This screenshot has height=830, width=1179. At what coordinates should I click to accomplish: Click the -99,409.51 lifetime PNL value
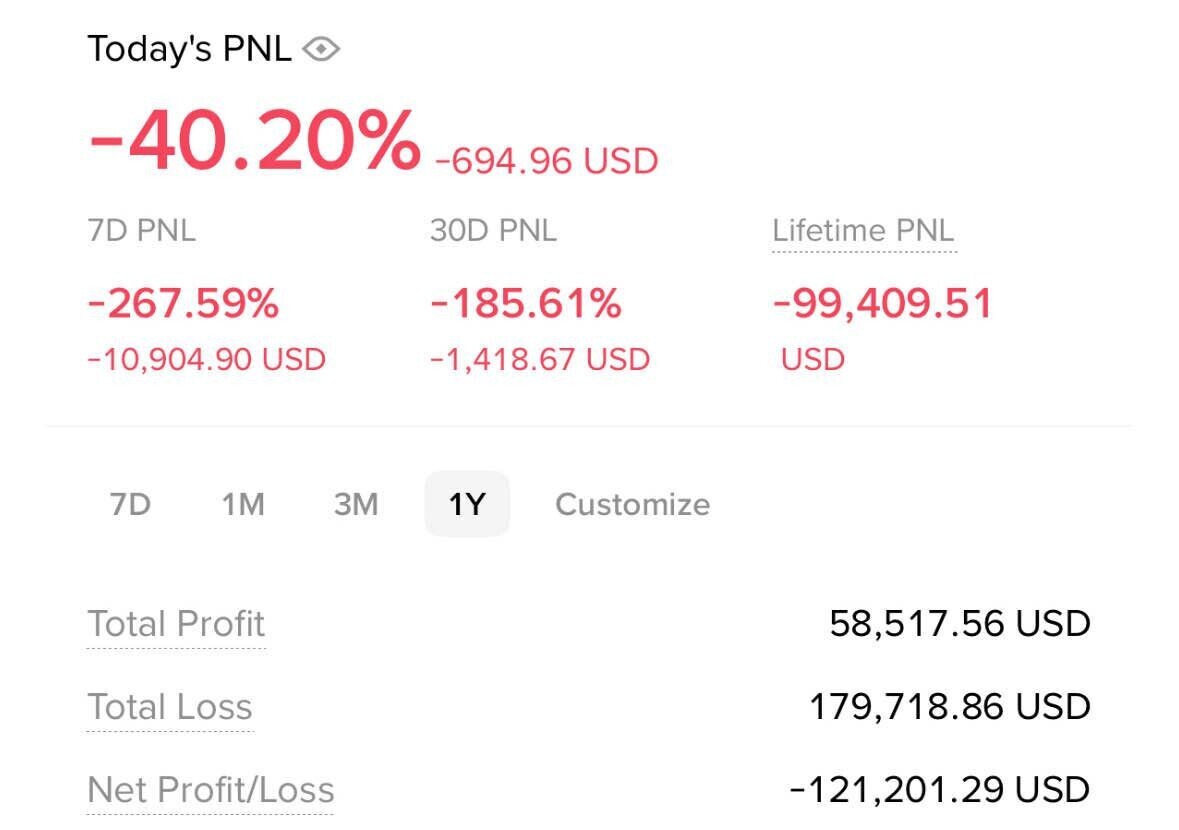(883, 303)
